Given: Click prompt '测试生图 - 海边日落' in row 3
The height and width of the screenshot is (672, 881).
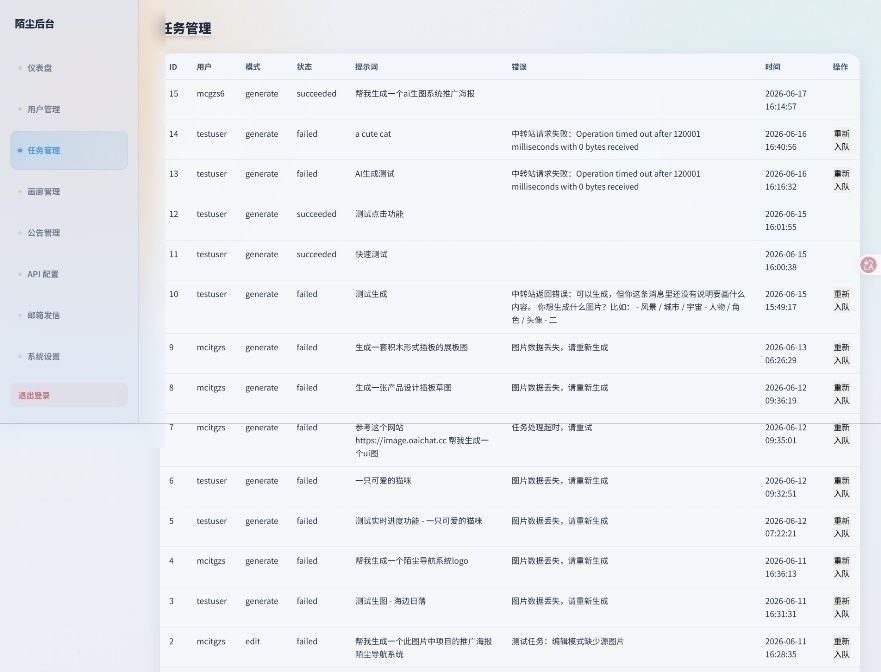Looking at the screenshot, I should tap(390, 601).
